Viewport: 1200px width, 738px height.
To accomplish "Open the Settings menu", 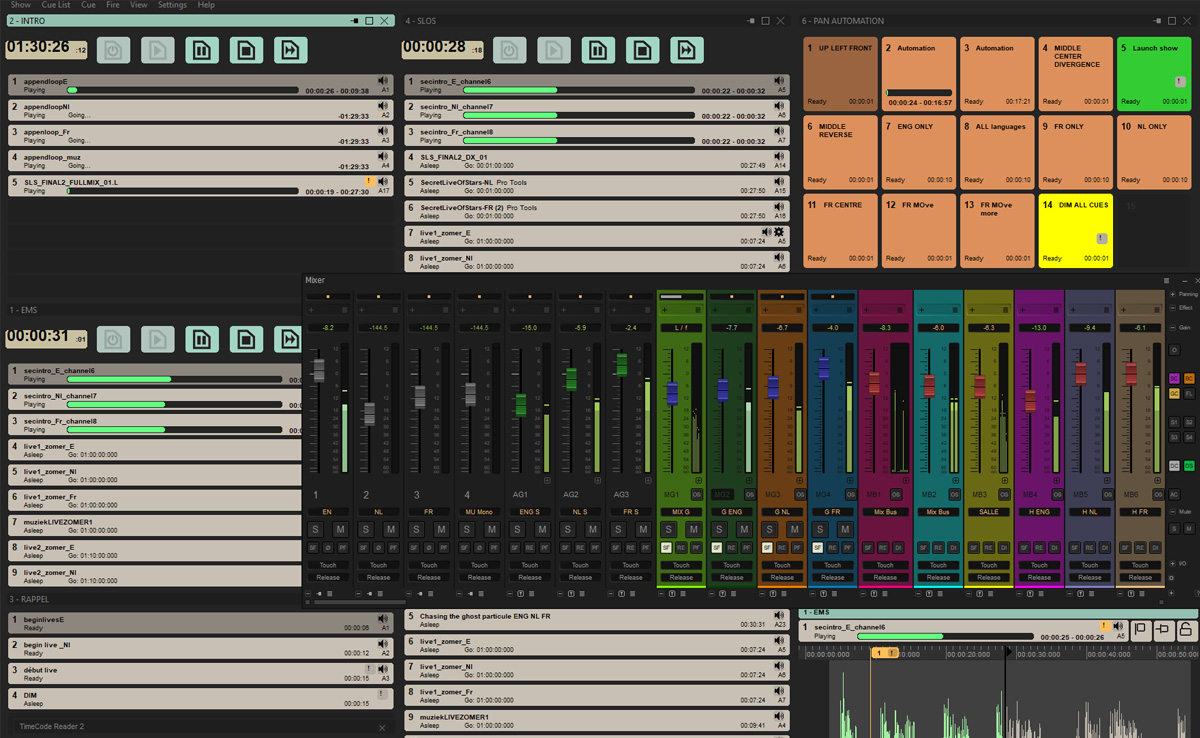I will click(172, 5).
